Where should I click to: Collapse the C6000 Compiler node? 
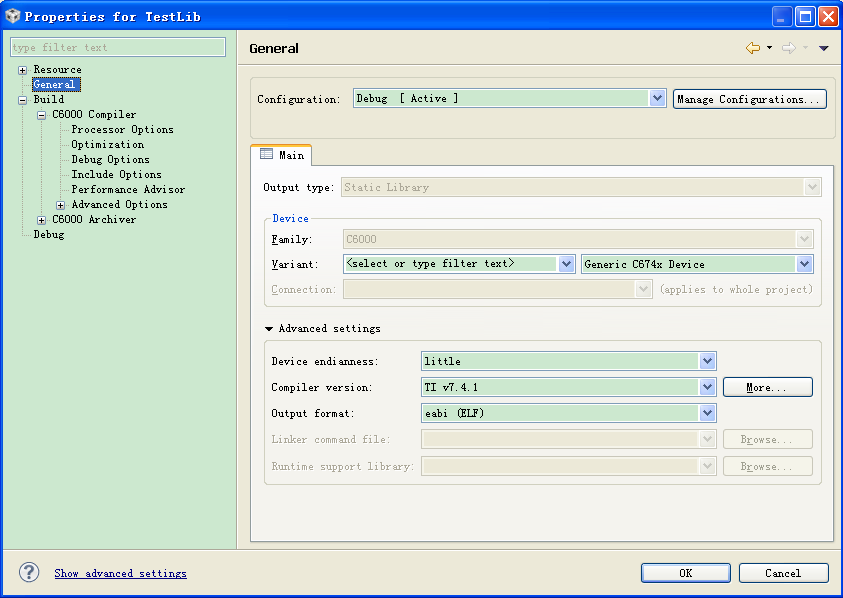[x=41, y=115]
